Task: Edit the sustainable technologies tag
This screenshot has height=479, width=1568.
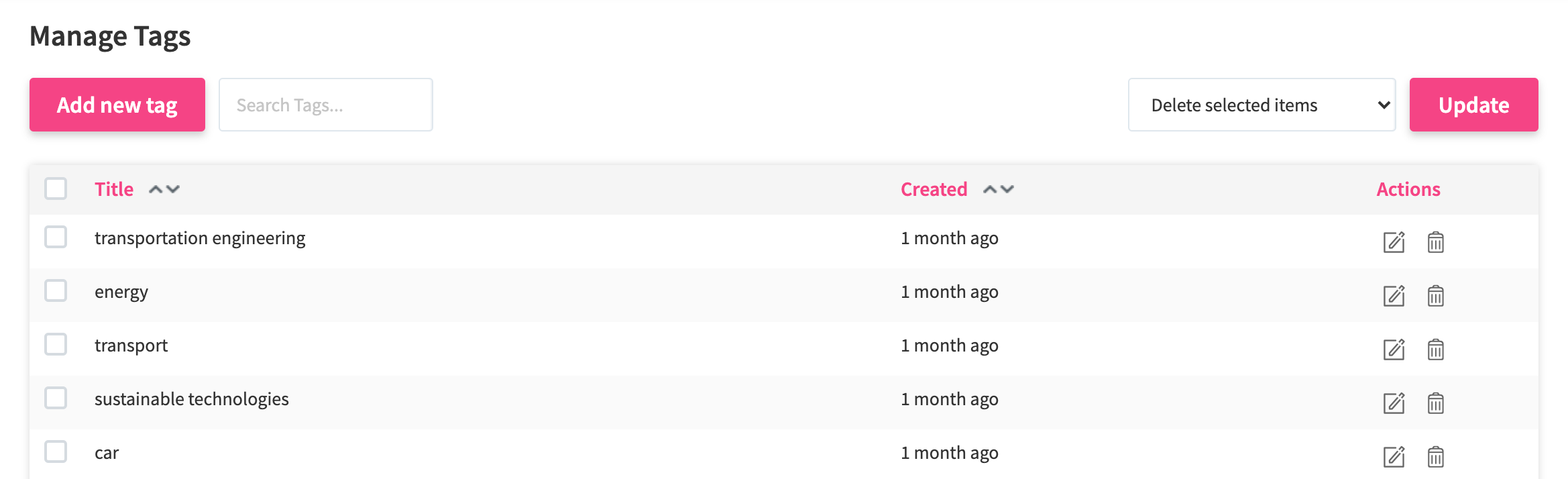Action: (1394, 403)
